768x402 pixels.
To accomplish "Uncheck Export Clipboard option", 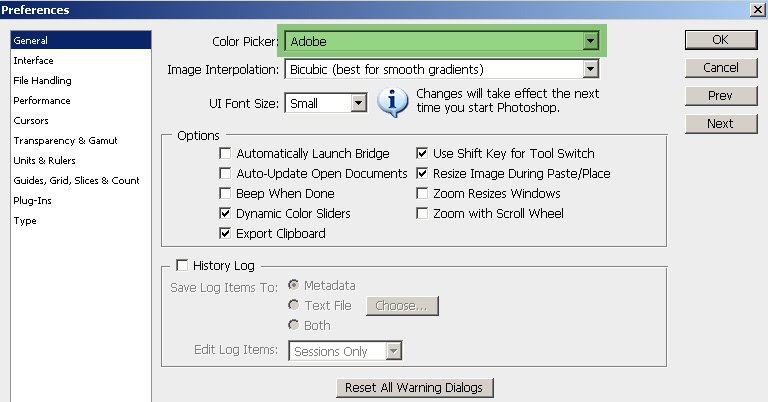I will pos(226,234).
